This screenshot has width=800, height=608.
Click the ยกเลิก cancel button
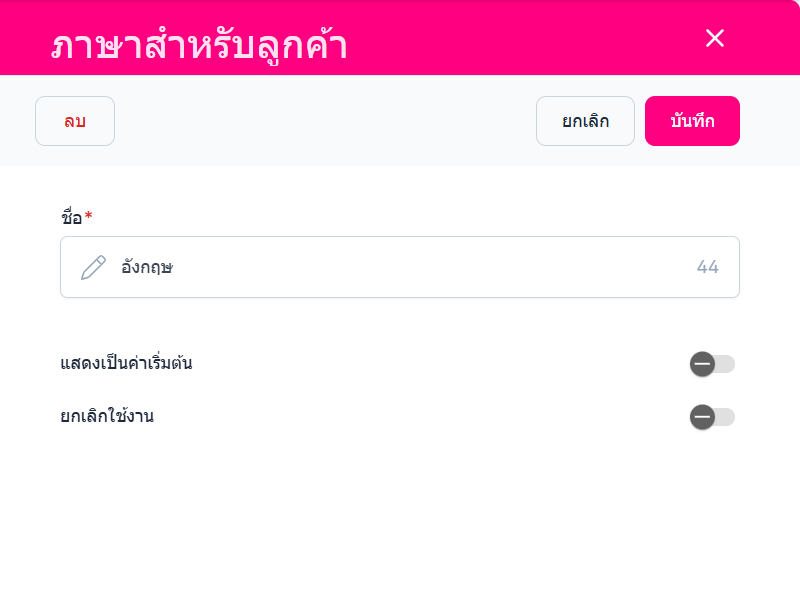point(585,121)
